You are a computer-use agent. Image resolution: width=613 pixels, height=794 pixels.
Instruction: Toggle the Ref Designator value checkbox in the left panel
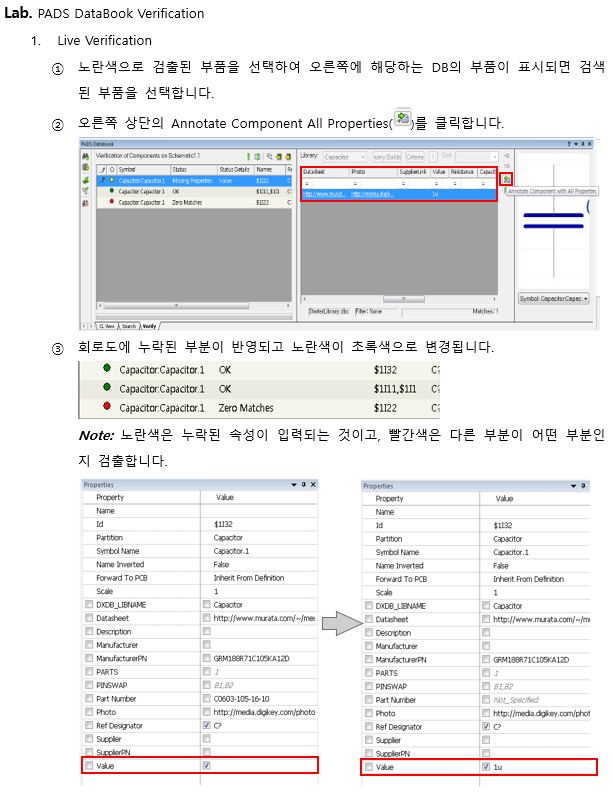206,725
